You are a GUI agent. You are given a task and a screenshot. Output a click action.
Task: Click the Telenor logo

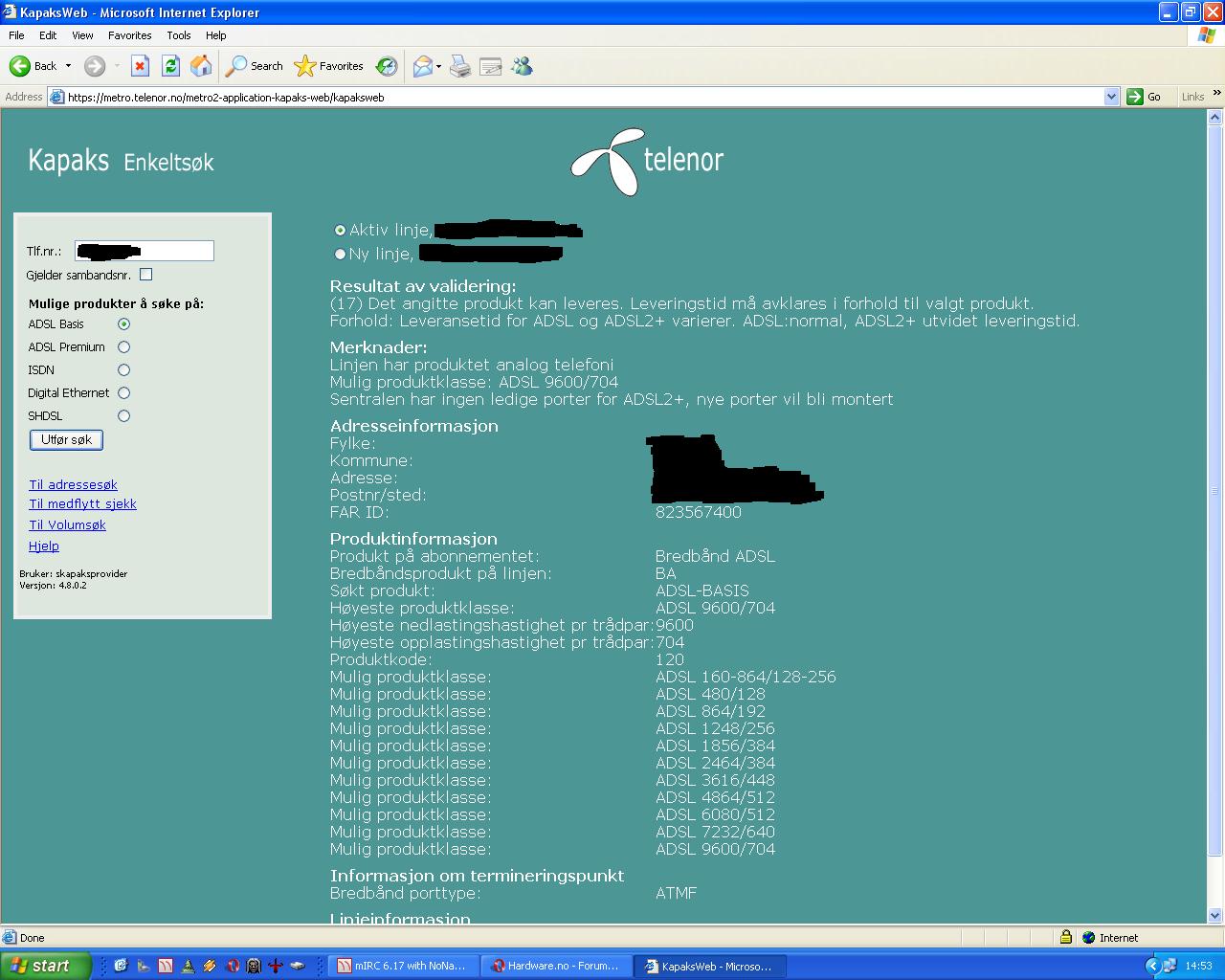(x=647, y=162)
